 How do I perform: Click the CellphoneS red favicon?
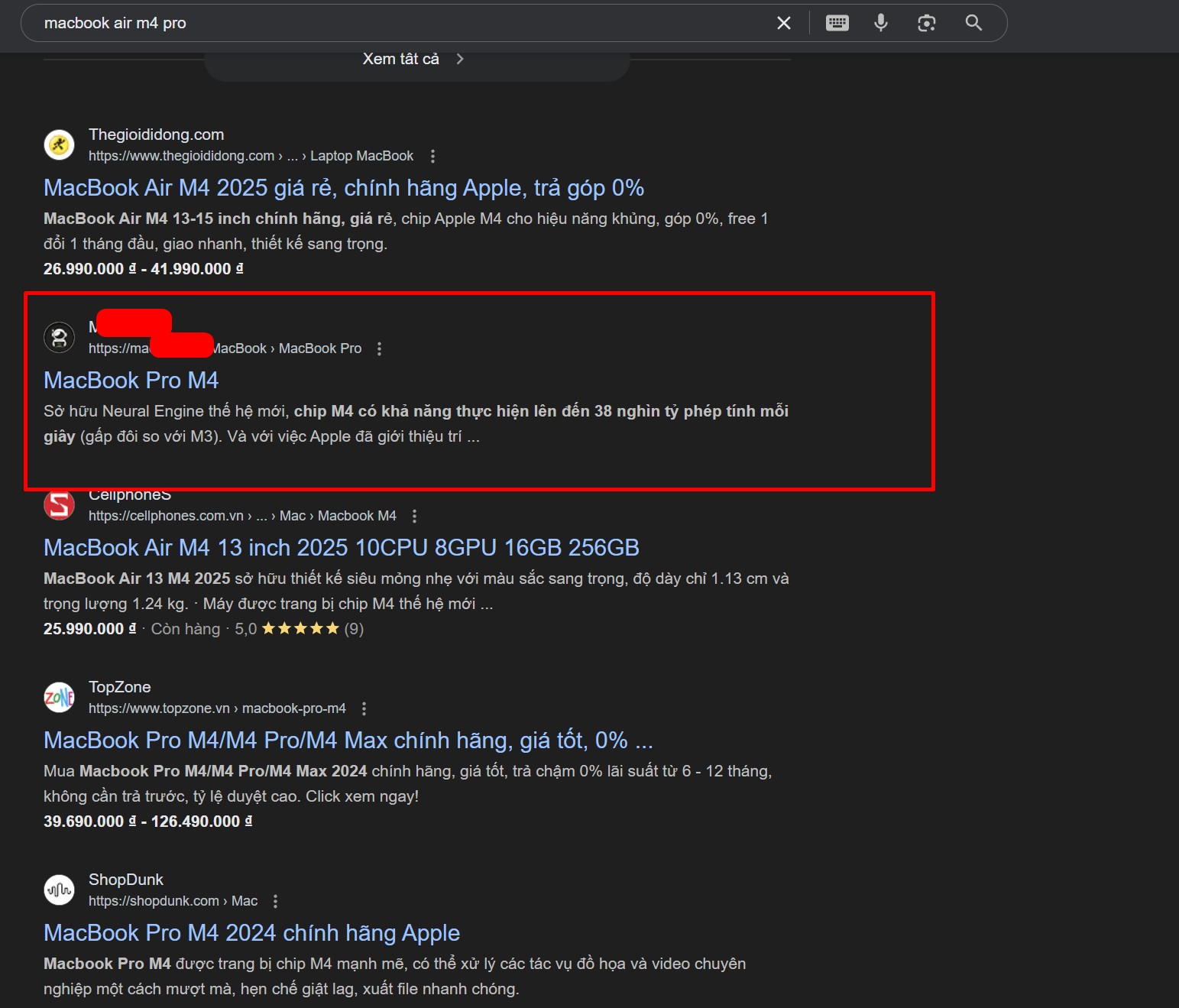tap(60, 504)
